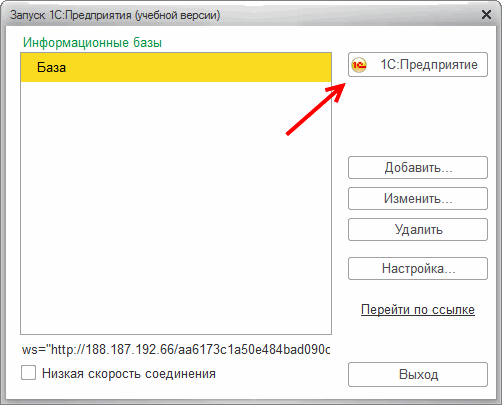
Task: Click the red arrow annotation
Action: click(x=316, y=109)
